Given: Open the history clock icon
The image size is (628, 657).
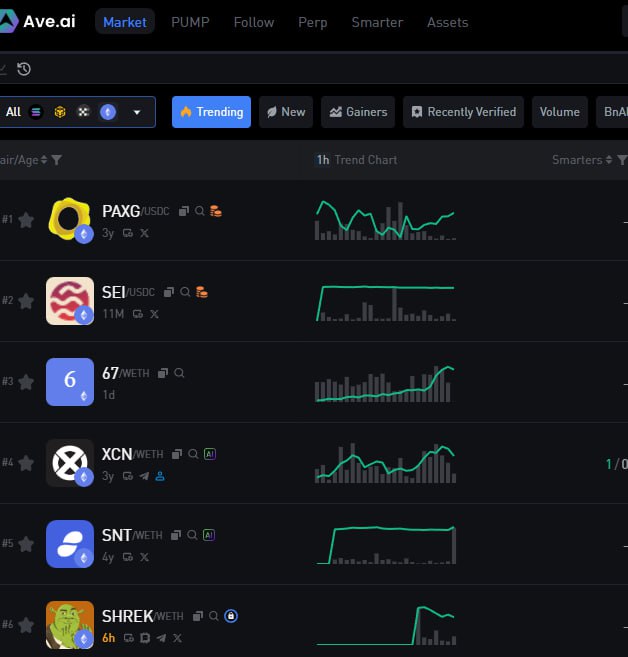Looking at the screenshot, I should [x=24, y=69].
